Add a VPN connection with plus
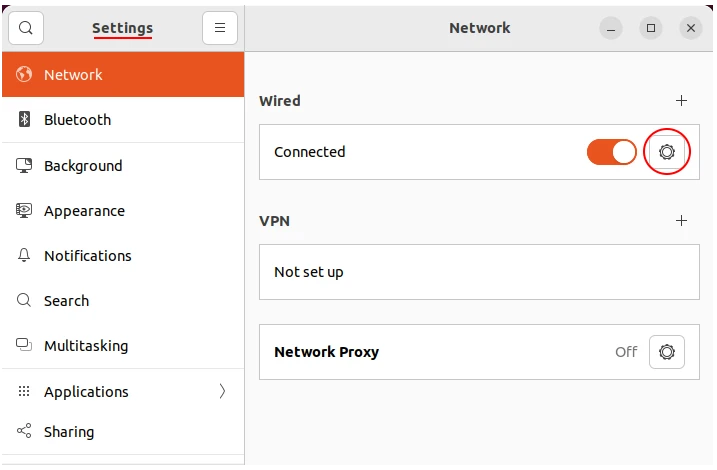 (682, 220)
